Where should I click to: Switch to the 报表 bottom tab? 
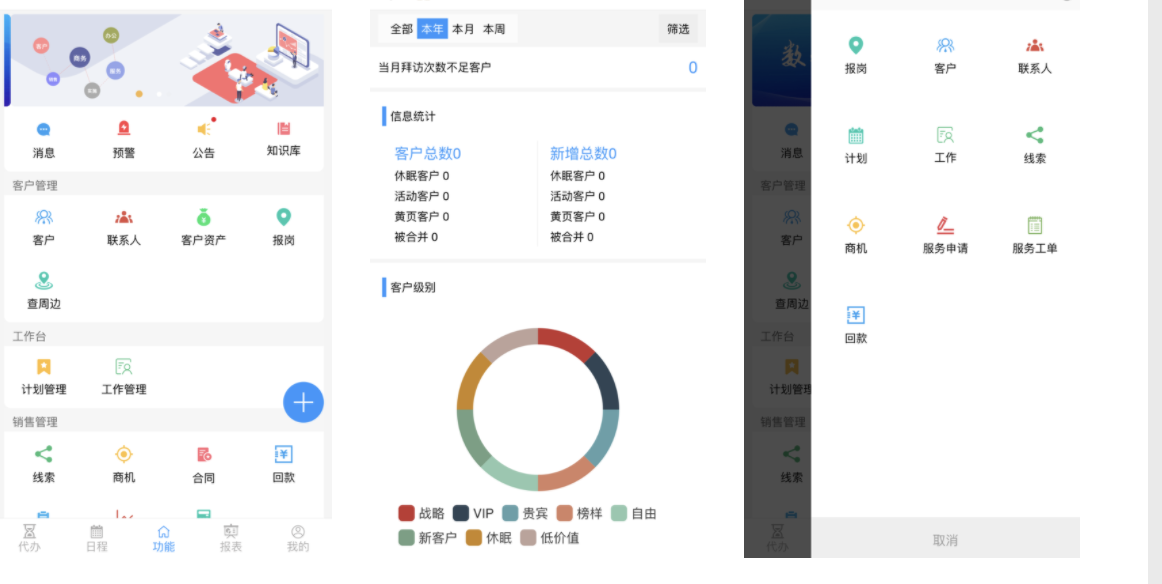click(231, 538)
